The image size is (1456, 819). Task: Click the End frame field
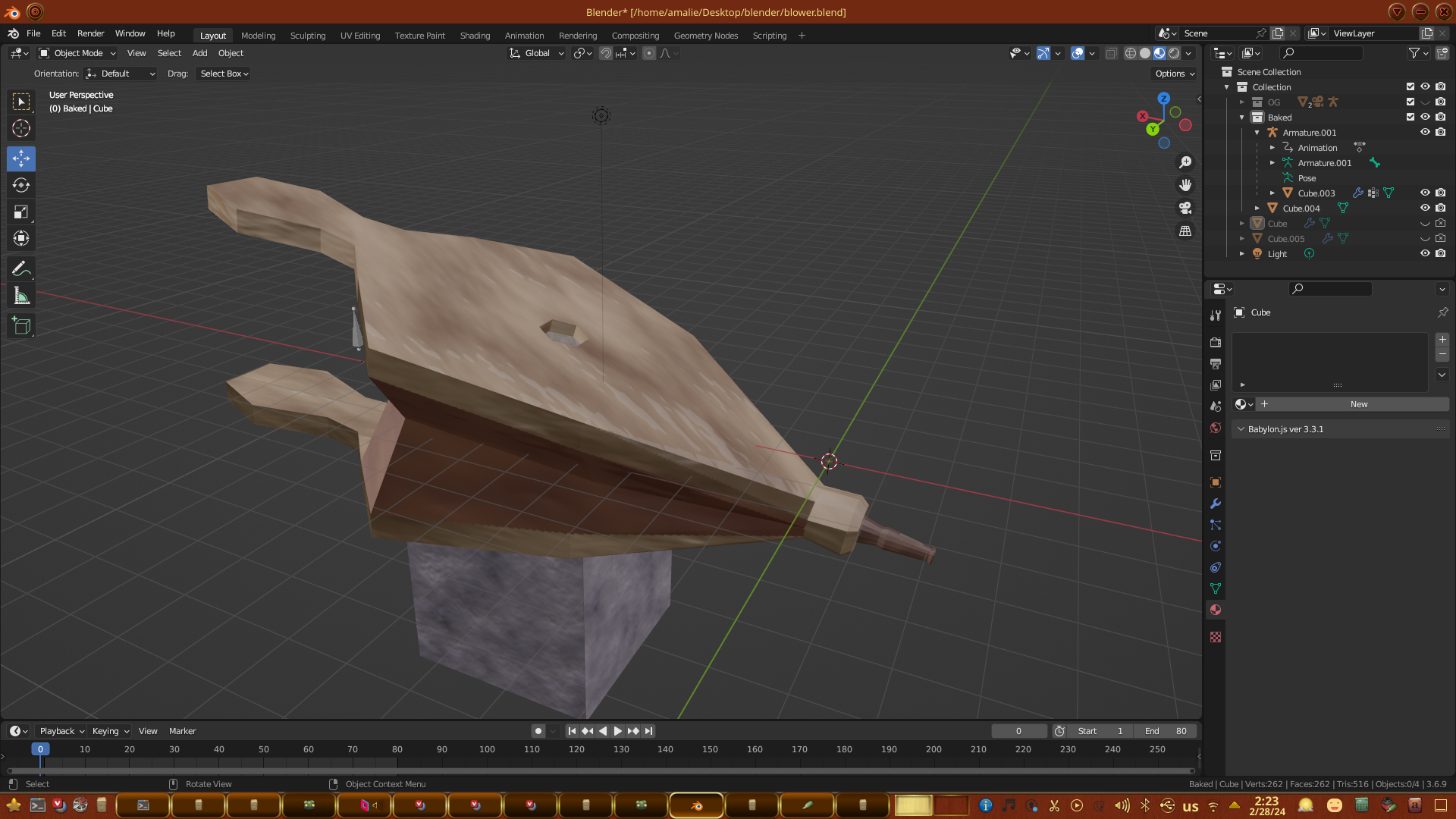tap(1166, 731)
